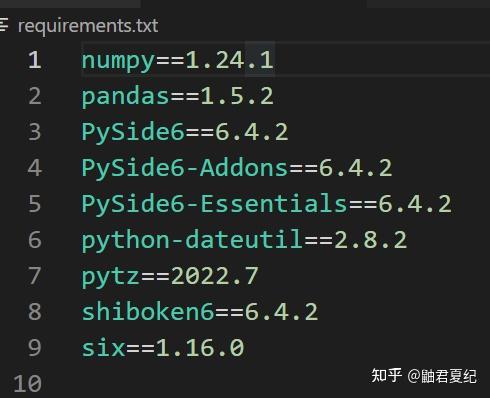
Task: Click on PySide6-Addons package name
Action: tap(184, 168)
